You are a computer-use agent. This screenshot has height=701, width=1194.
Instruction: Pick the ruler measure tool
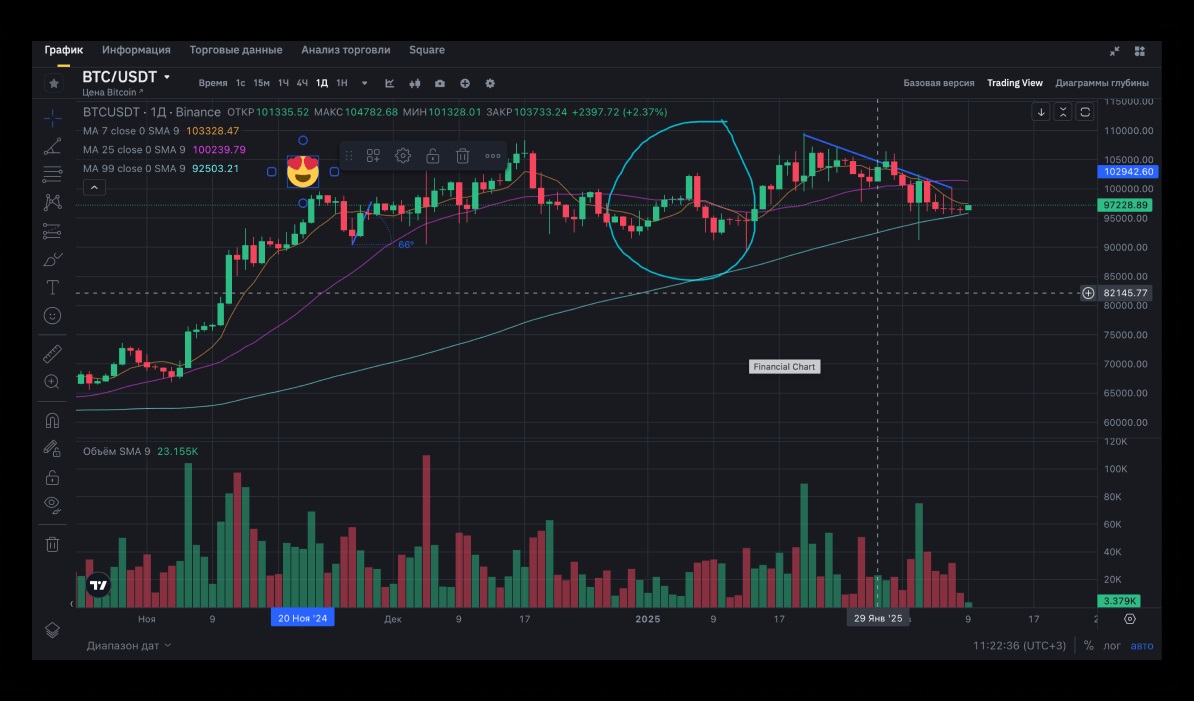coord(53,354)
